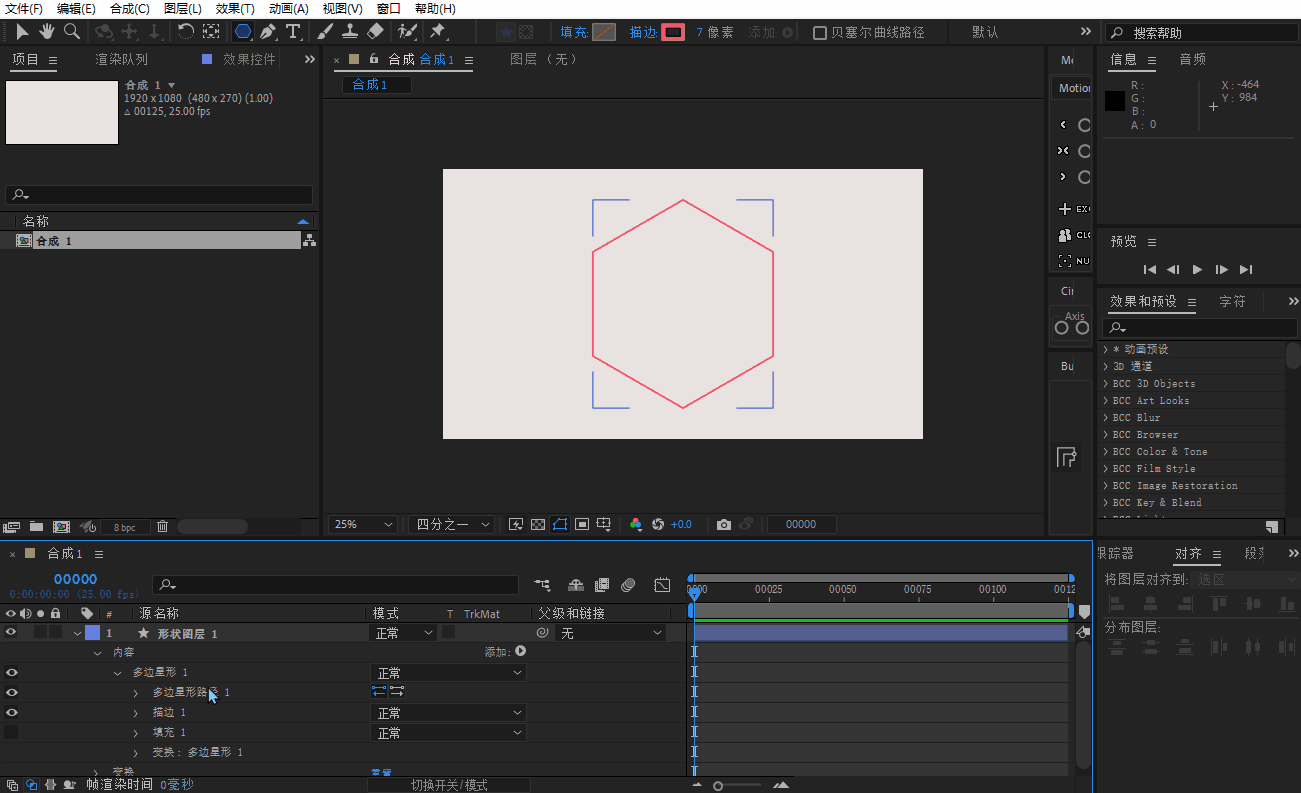Open the parent link 无 dropdown

(x=610, y=633)
